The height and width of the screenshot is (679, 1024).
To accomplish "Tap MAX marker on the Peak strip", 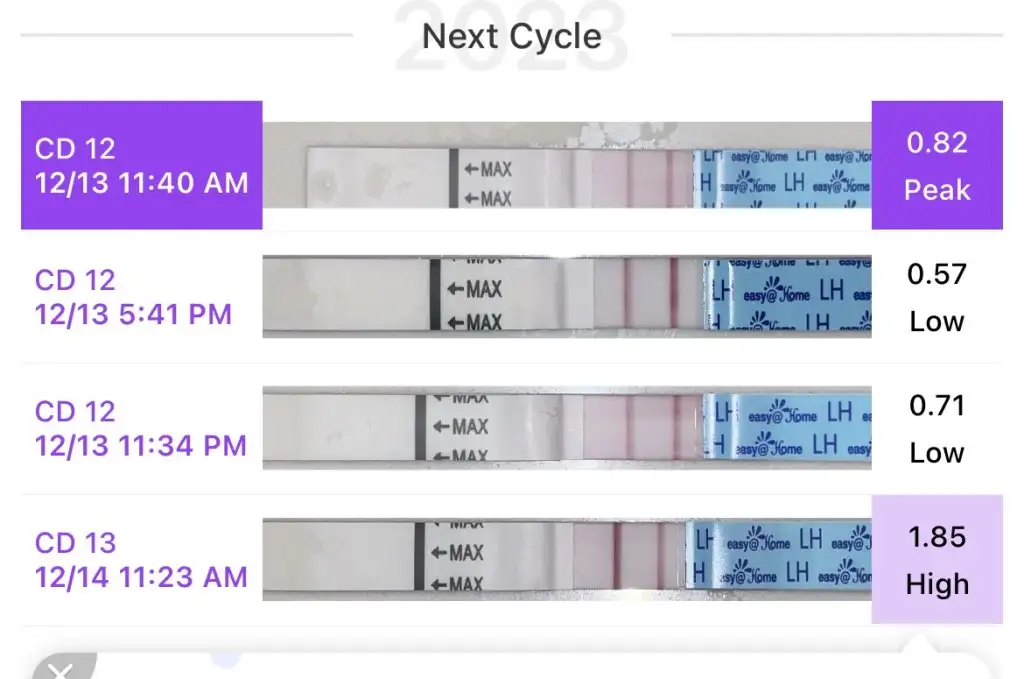I will coord(488,169).
